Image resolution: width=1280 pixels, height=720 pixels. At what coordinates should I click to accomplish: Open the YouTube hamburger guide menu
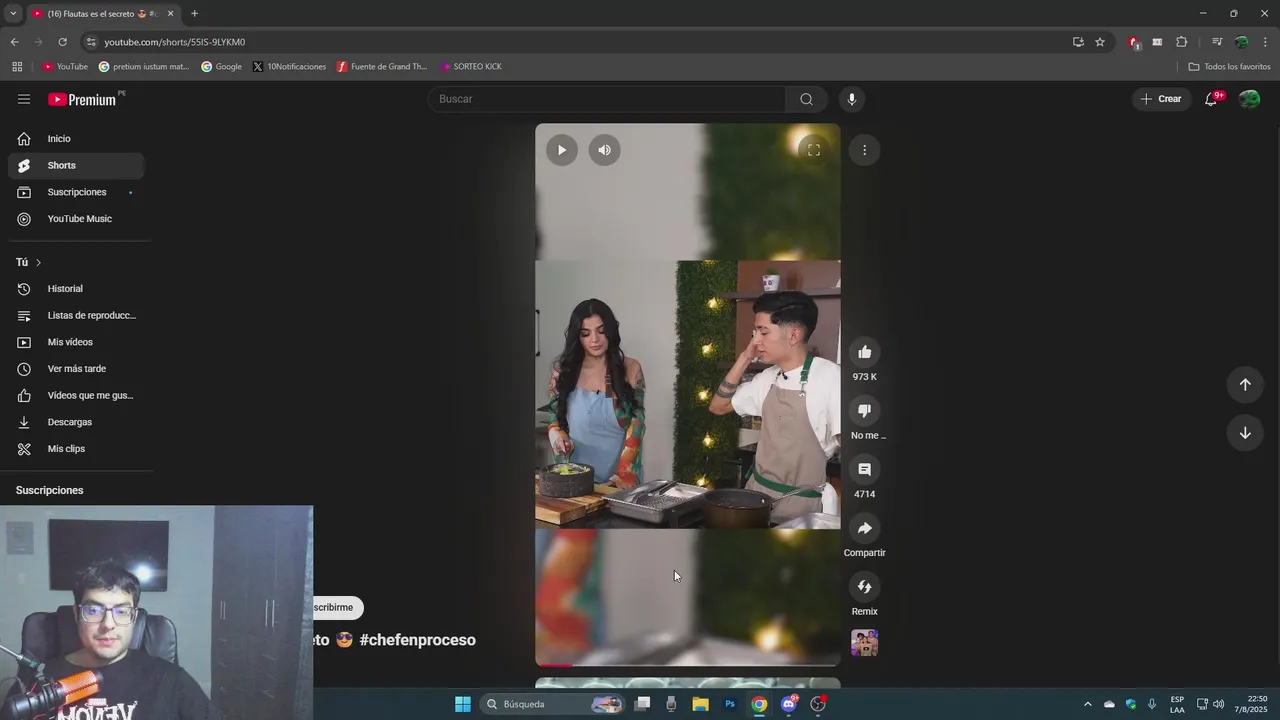coord(24,99)
